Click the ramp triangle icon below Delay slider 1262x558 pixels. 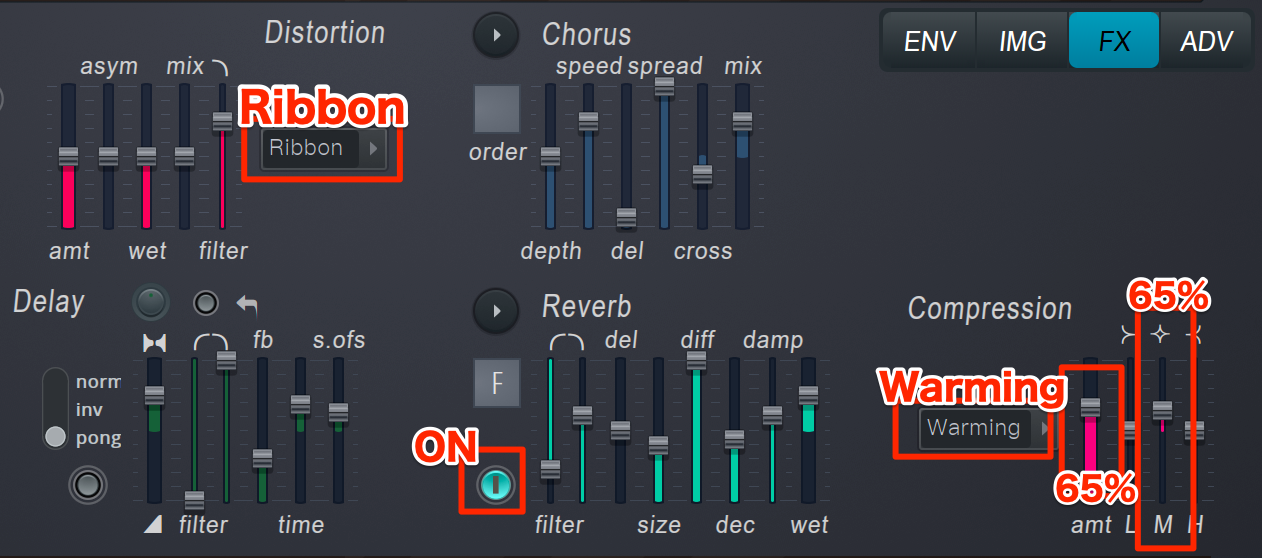(x=153, y=524)
